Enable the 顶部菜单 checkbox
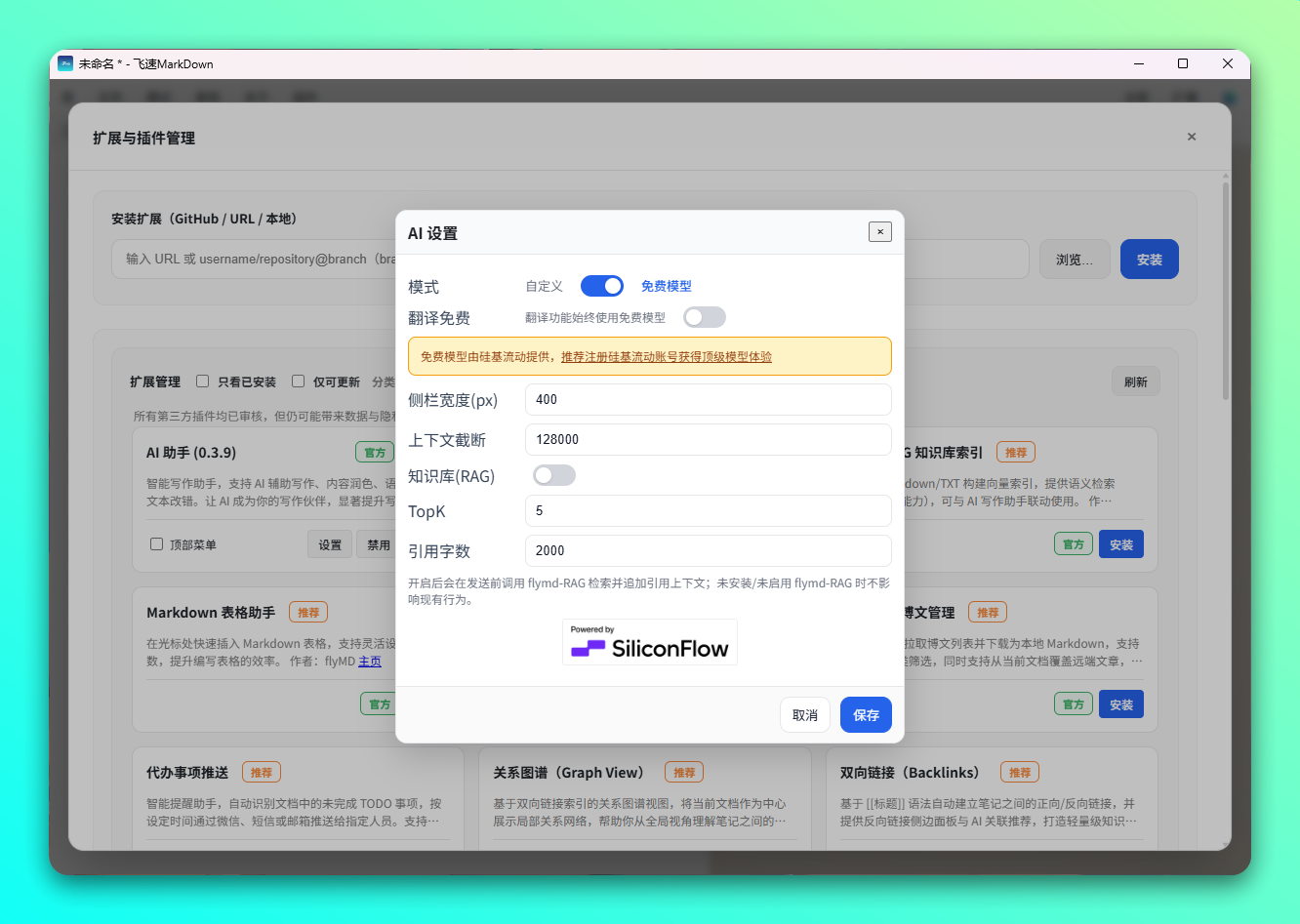 (156, 544)
